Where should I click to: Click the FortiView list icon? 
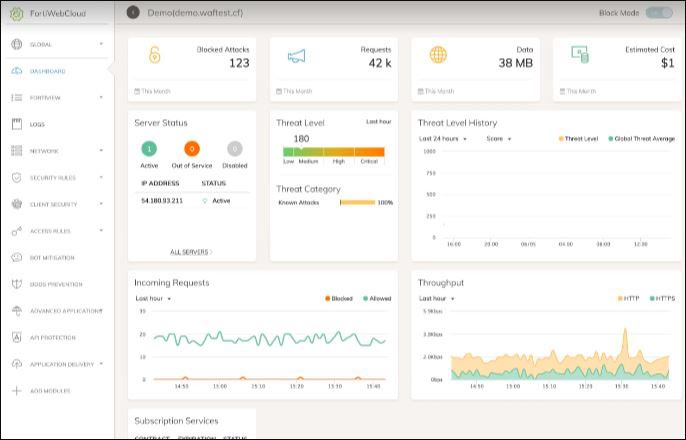coord(17,98)
